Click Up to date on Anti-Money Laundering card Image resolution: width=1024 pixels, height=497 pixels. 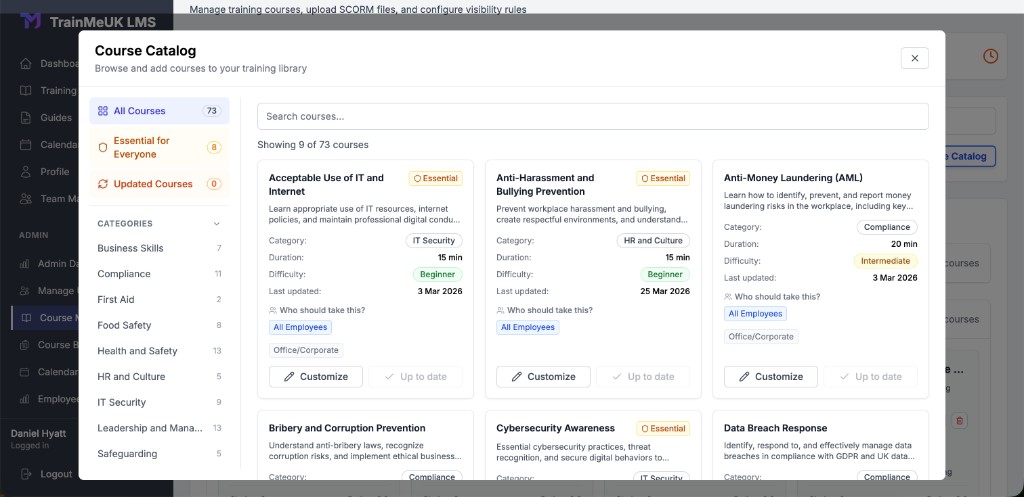871,377
